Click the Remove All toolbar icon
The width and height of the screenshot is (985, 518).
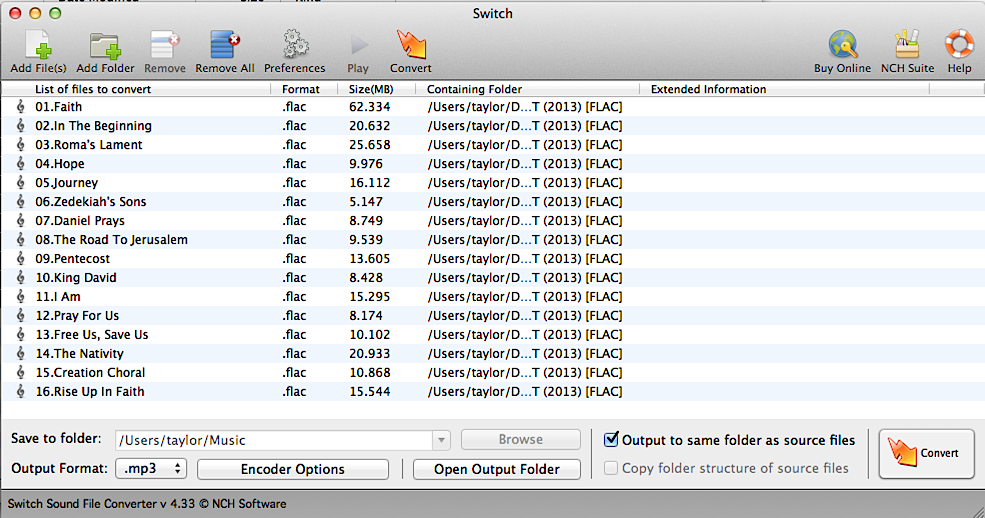224,47
